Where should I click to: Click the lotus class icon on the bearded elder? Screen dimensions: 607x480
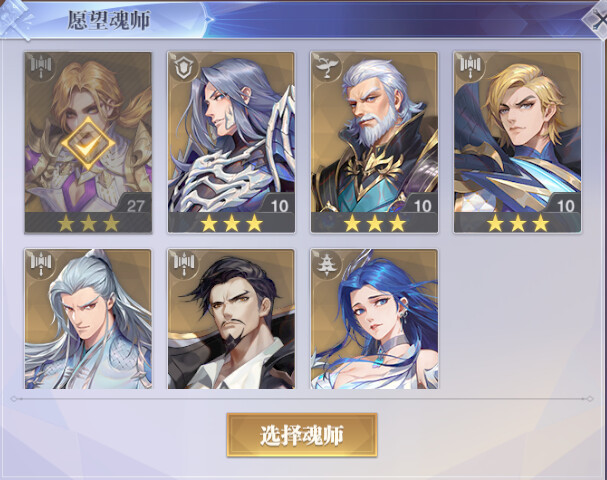tap(327, 67)
